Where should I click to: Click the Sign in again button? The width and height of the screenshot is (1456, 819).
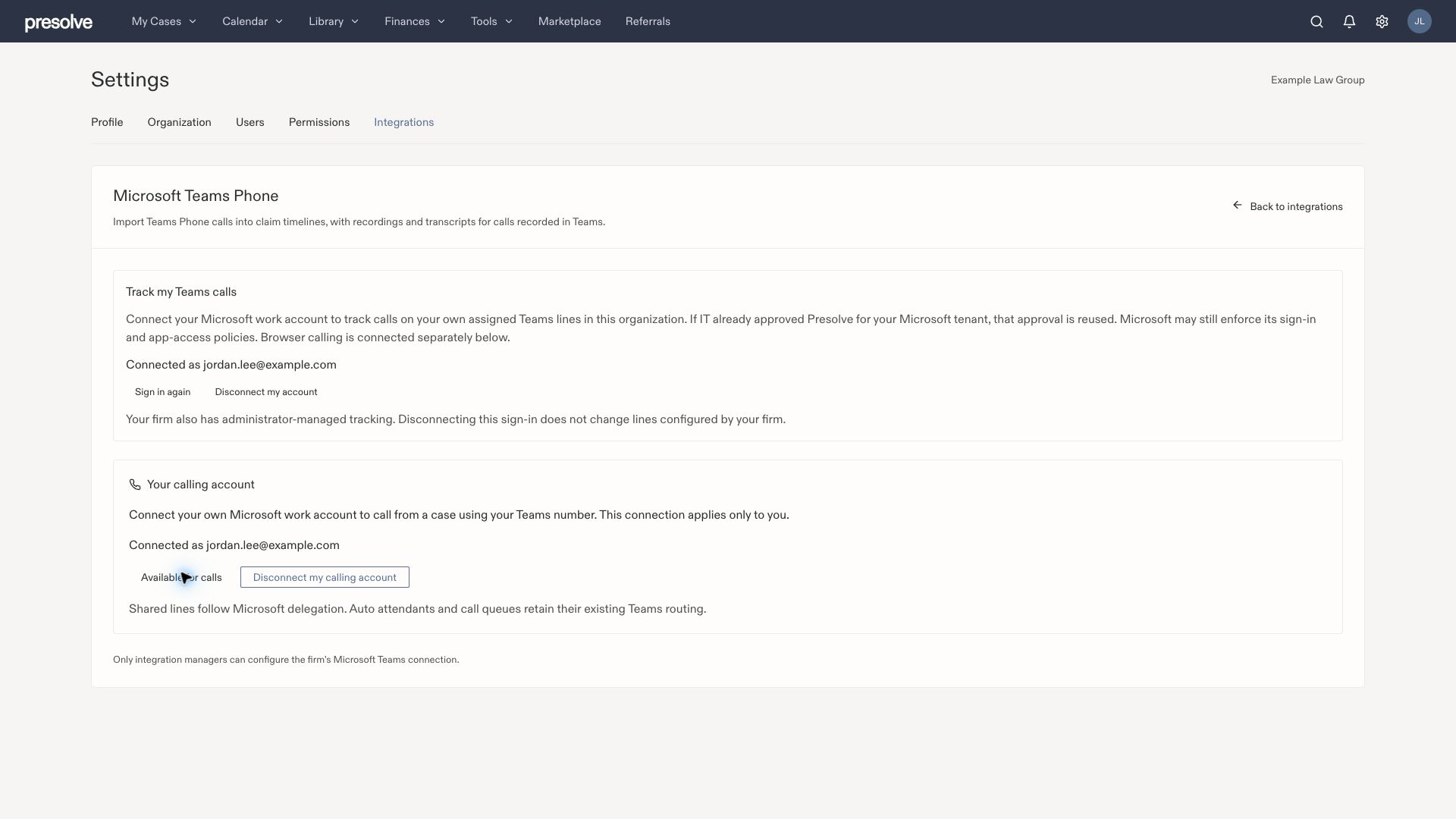pos(162,392)
